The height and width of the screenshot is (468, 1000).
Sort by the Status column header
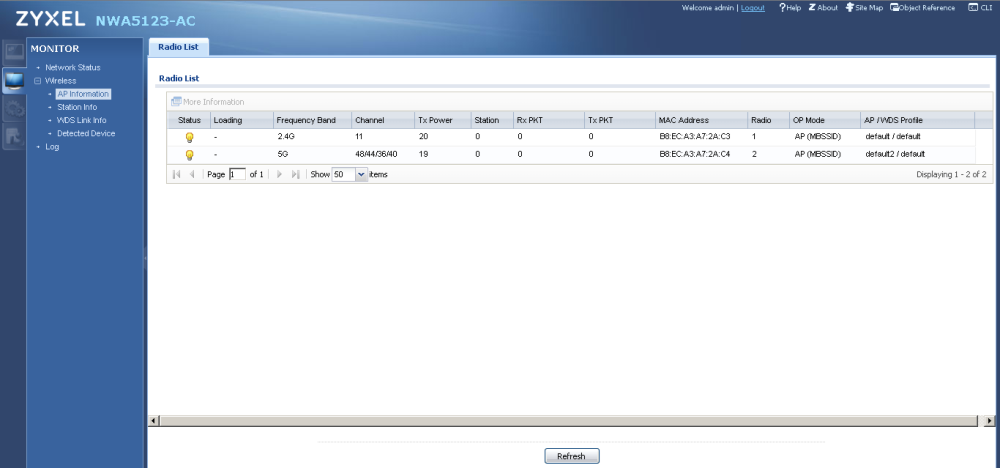tap(189, 120)
